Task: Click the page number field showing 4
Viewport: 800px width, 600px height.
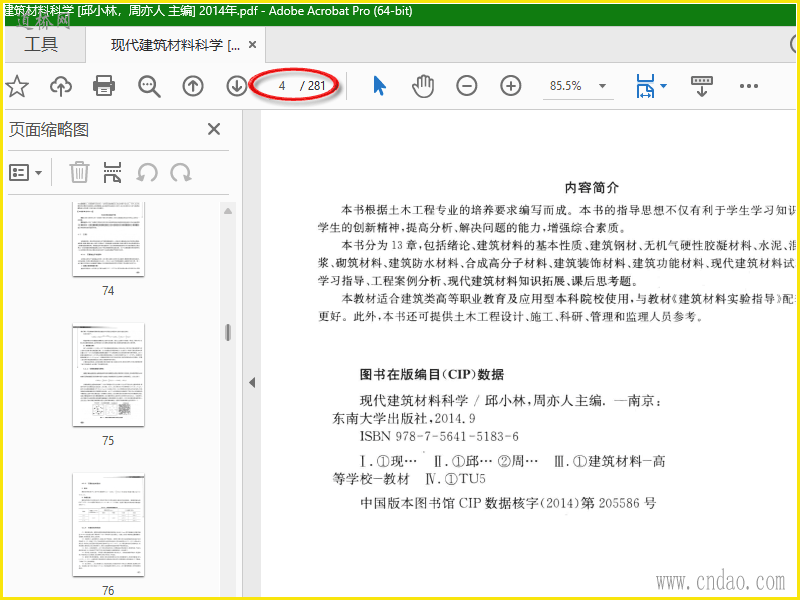Action: [x=282, y=86]
